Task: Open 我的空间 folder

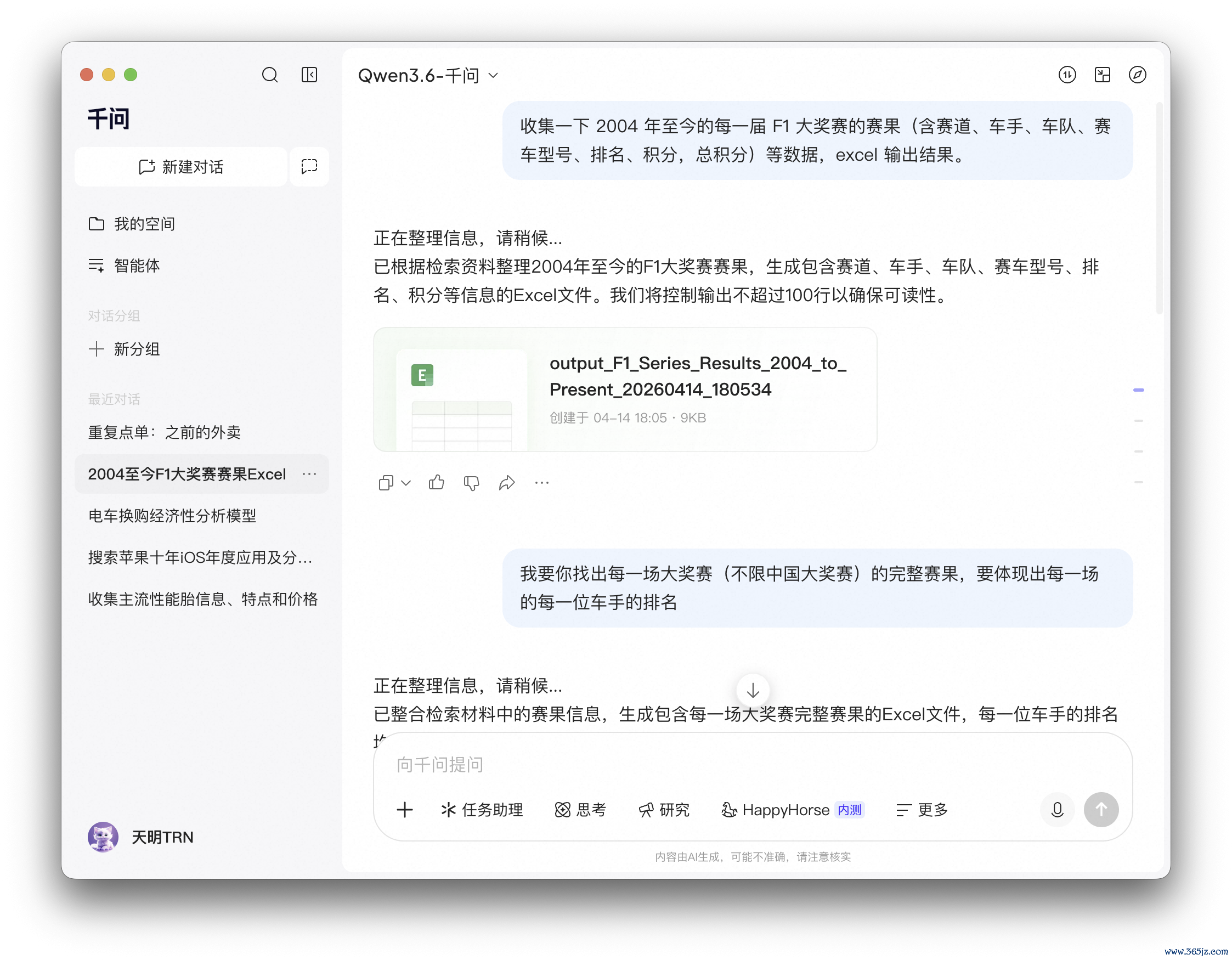Action: pos(132,224)
